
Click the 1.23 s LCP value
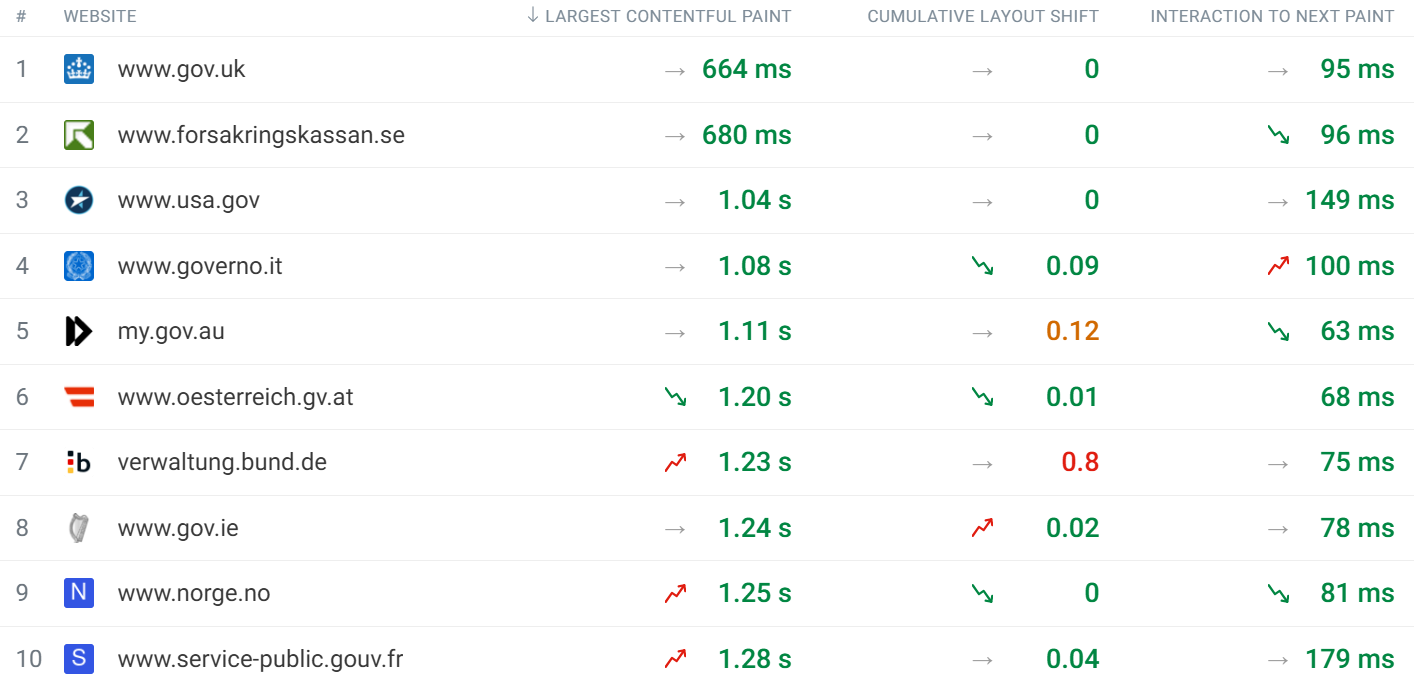755,462
